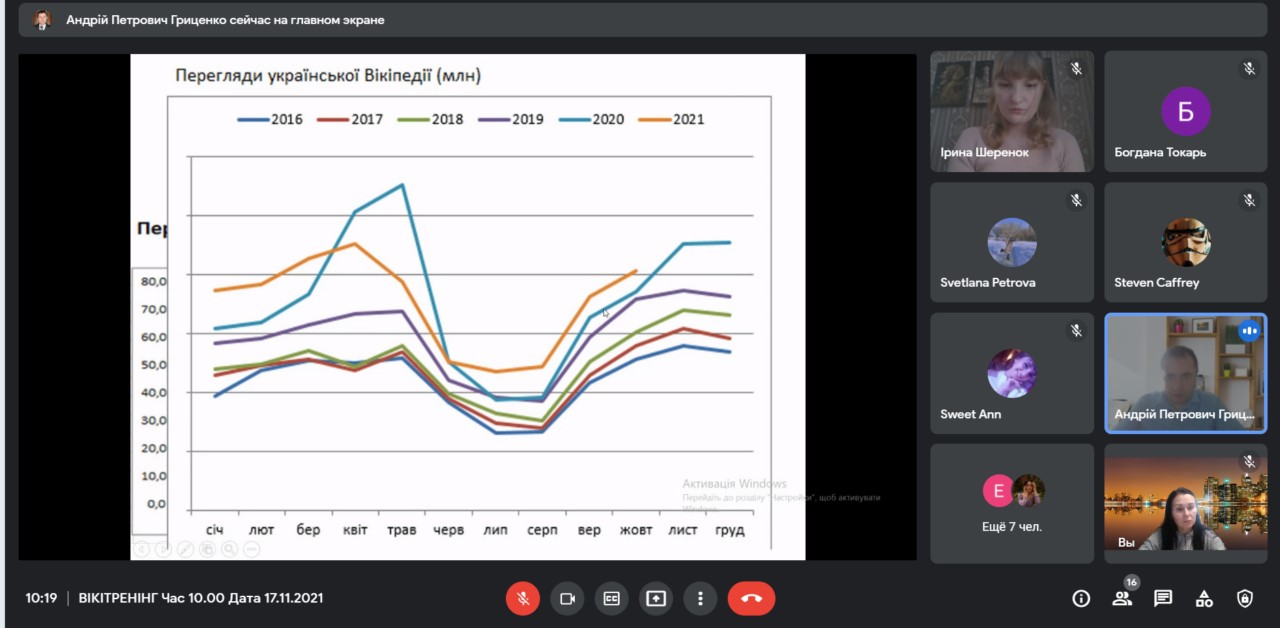Image resolution: width=1280 pixels, height=628 pixels.
Task: Click the 'лип' month label
Action: click(496, 529)
